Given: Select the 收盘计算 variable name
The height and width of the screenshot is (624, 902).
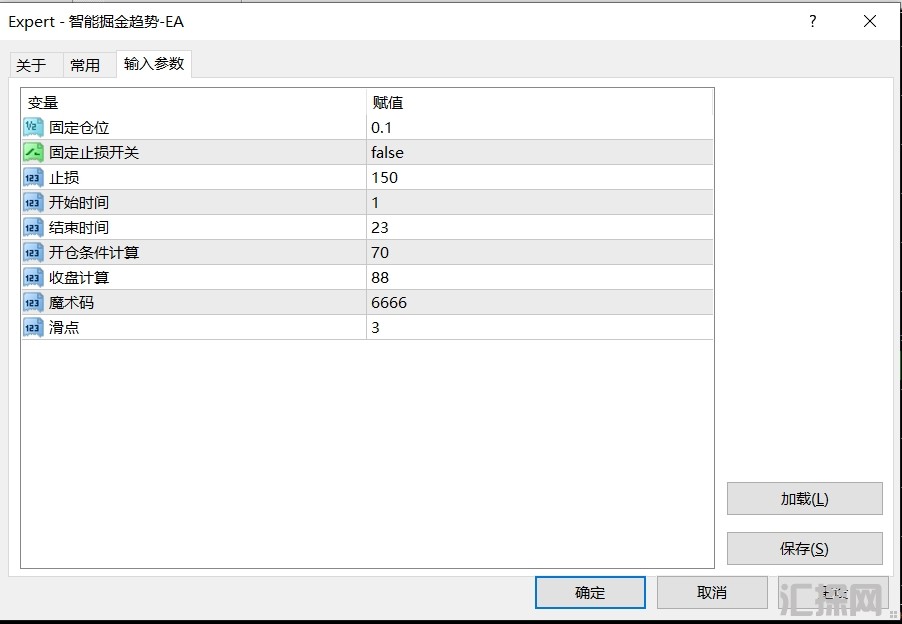Looking at the screenshot, I should point(79,278).
